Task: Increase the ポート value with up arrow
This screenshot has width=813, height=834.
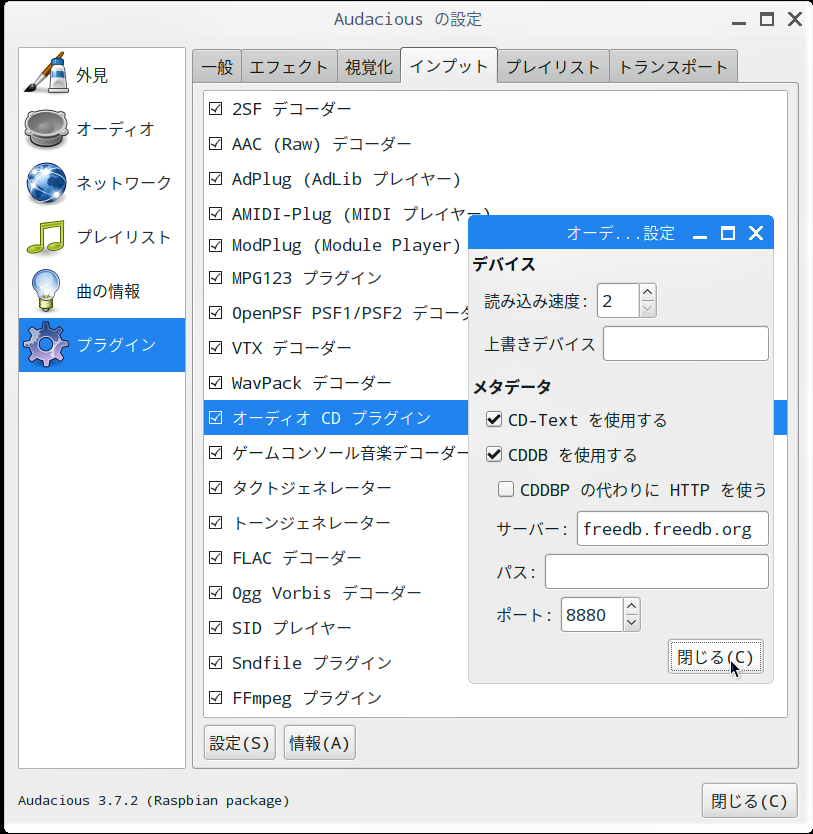Action: click(x=631, y=606)
